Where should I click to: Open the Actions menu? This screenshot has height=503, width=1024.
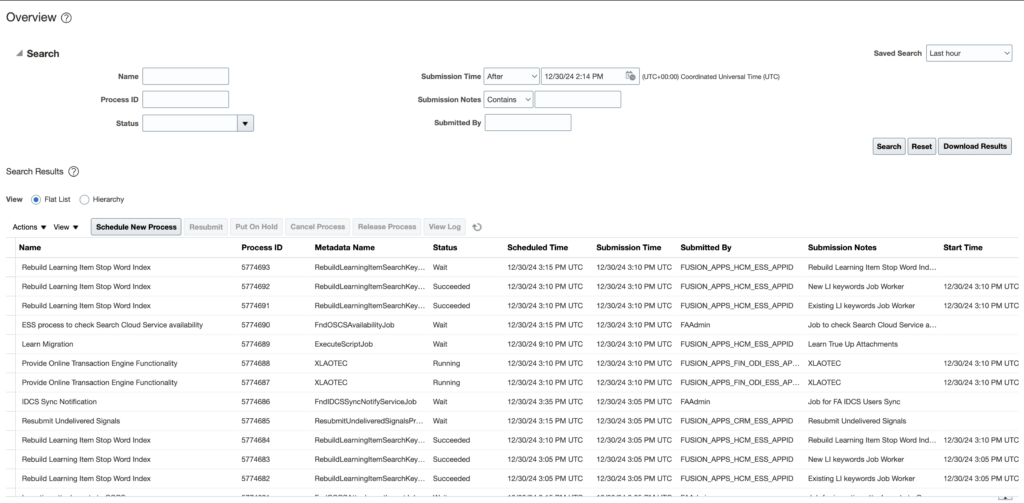(x=29, y=227)
